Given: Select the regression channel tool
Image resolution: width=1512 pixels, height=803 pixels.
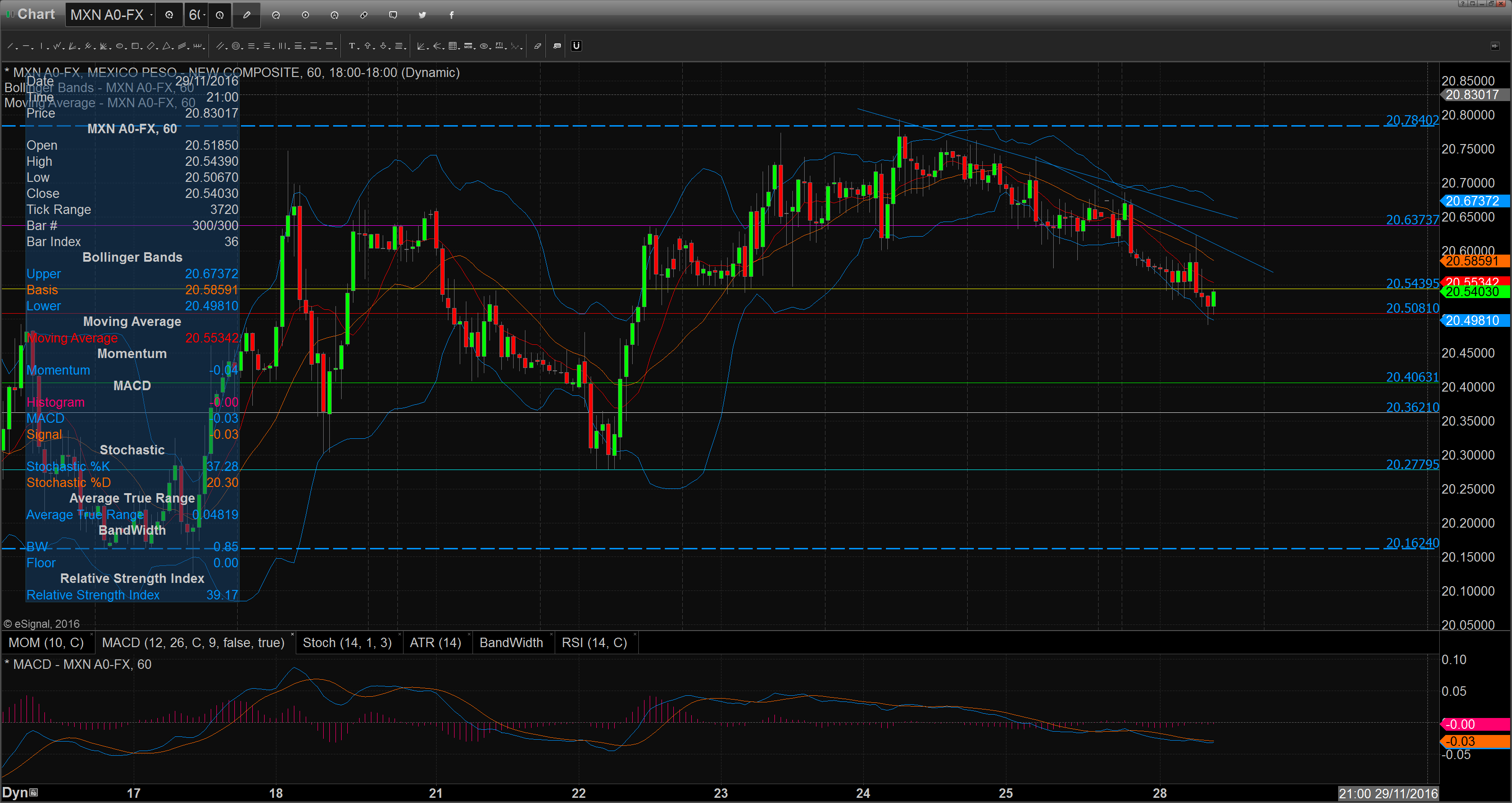Looking at the screenshot, I should [181, 46].
